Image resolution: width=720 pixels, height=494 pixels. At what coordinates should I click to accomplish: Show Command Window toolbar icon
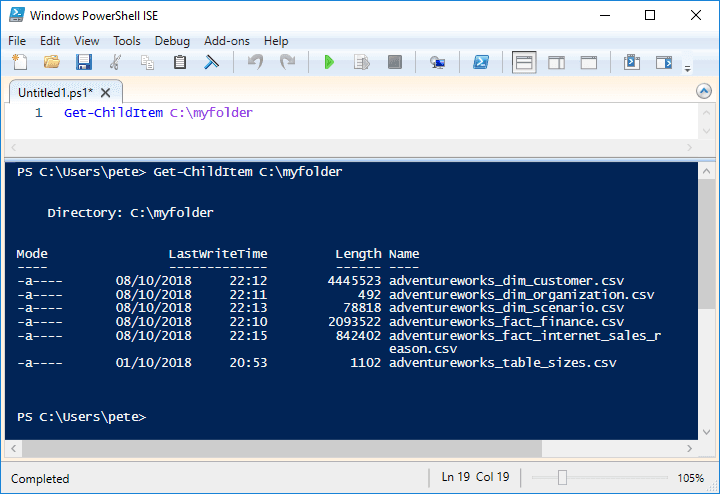[632, 62]
